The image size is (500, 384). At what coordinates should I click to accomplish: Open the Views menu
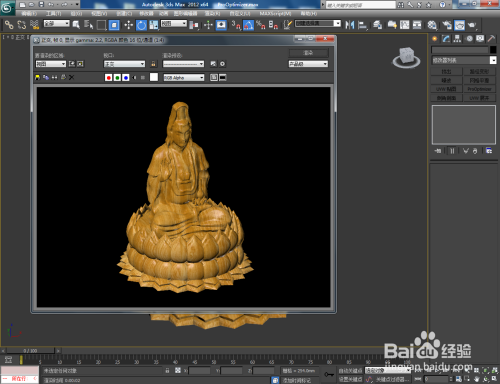click(99, 13)
